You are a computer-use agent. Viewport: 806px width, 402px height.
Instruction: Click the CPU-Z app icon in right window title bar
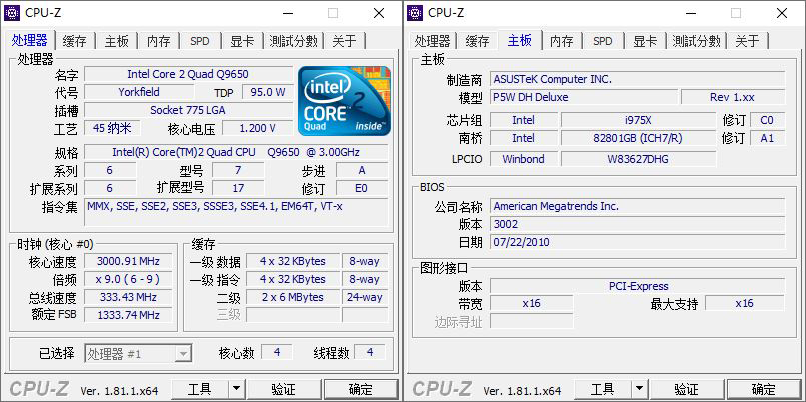(415, 13)
